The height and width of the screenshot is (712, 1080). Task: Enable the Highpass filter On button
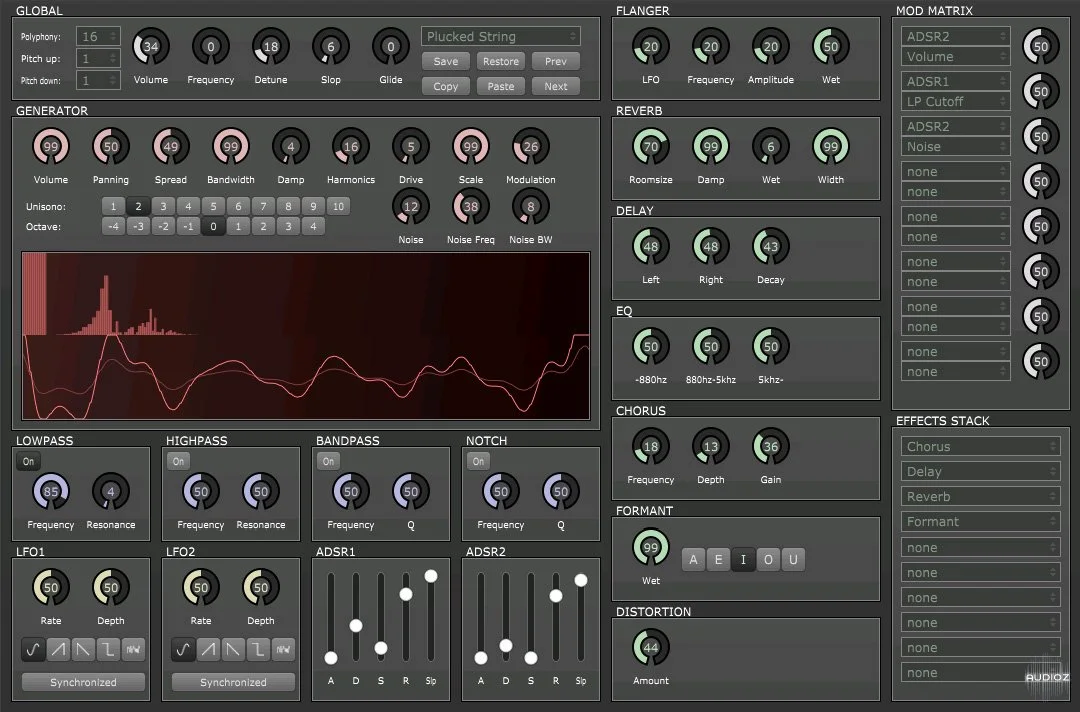tap(178, 461)
